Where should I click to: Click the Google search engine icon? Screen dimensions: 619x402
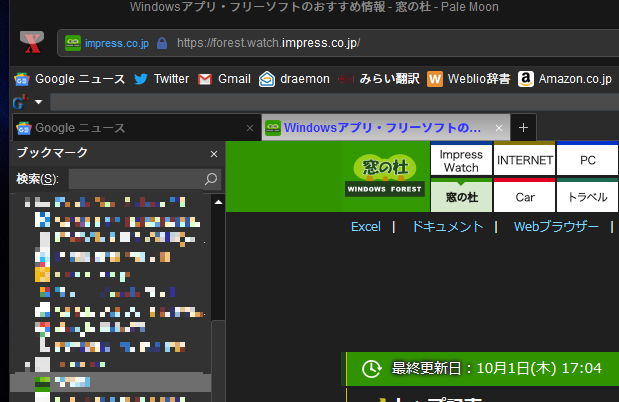21,102
